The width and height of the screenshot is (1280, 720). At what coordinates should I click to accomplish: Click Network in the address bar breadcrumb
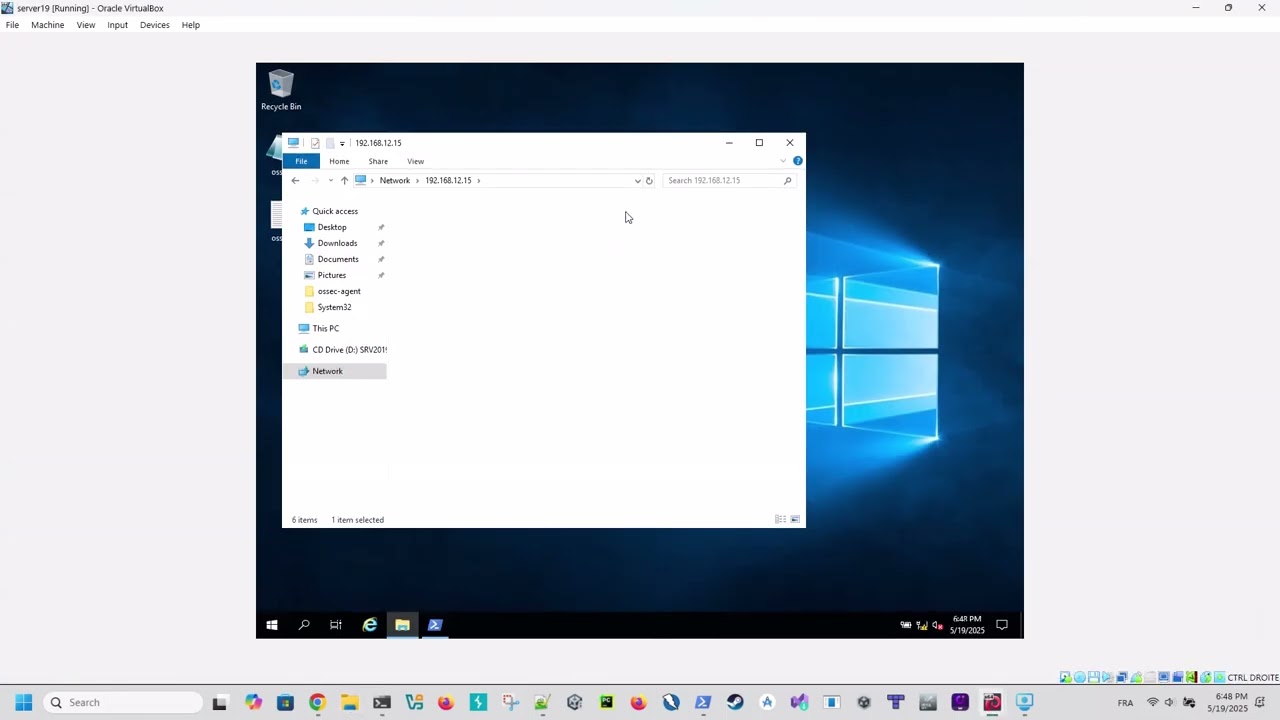(394, 181)
